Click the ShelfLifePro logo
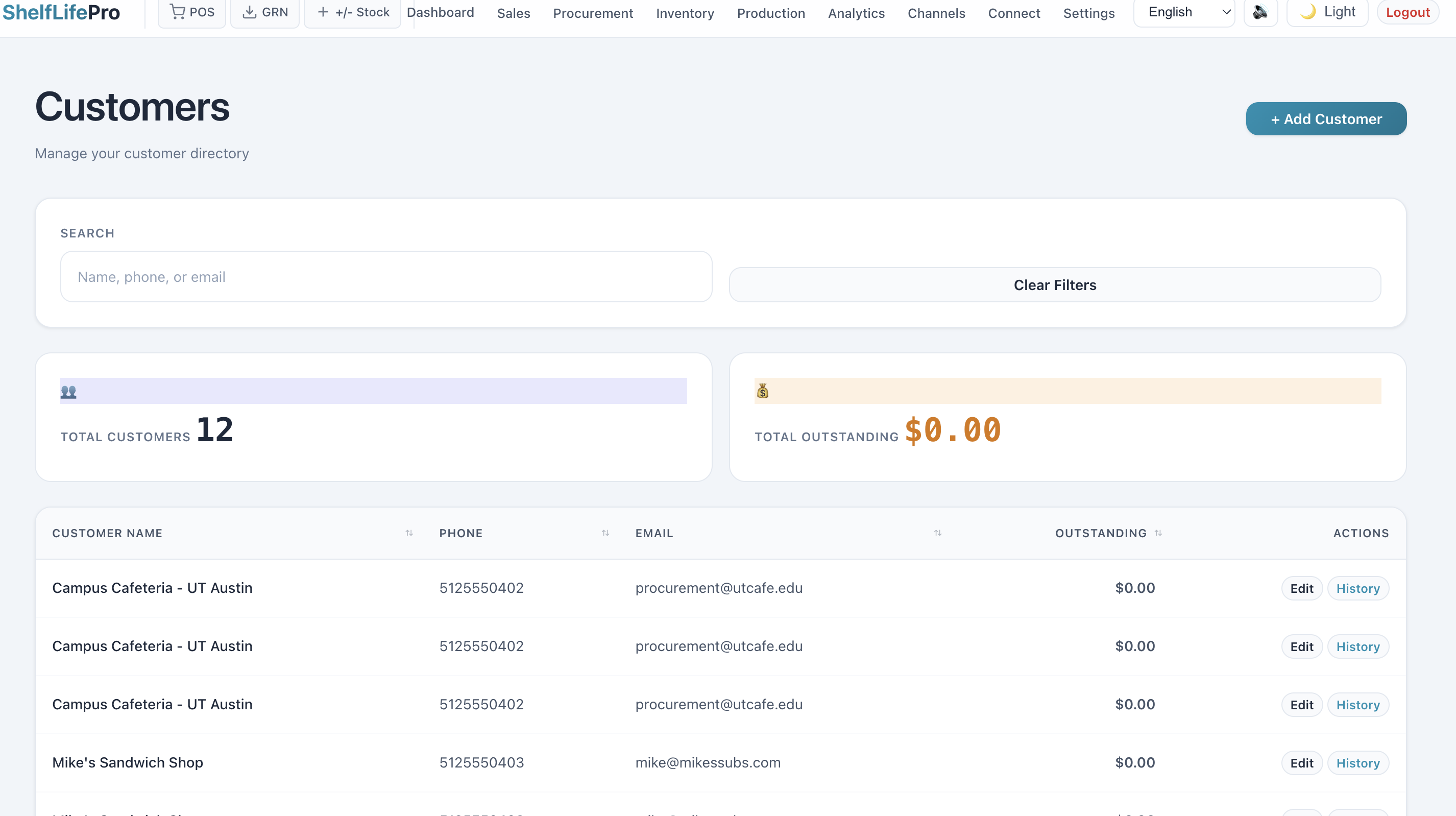 (61, 12)
